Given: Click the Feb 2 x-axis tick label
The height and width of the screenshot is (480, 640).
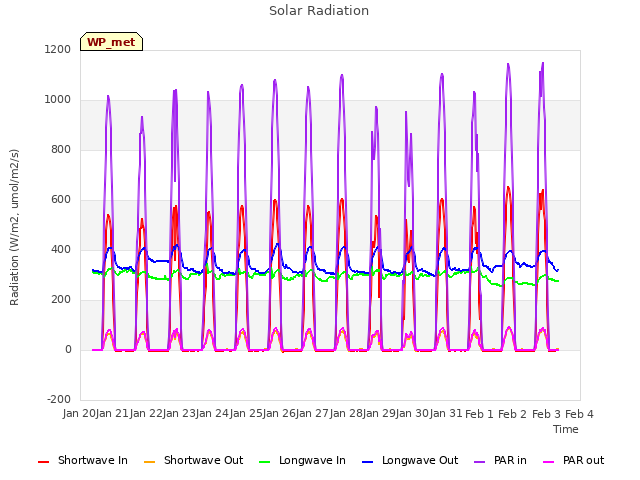Looking at the screenshot, I should (x=513, y=414).
